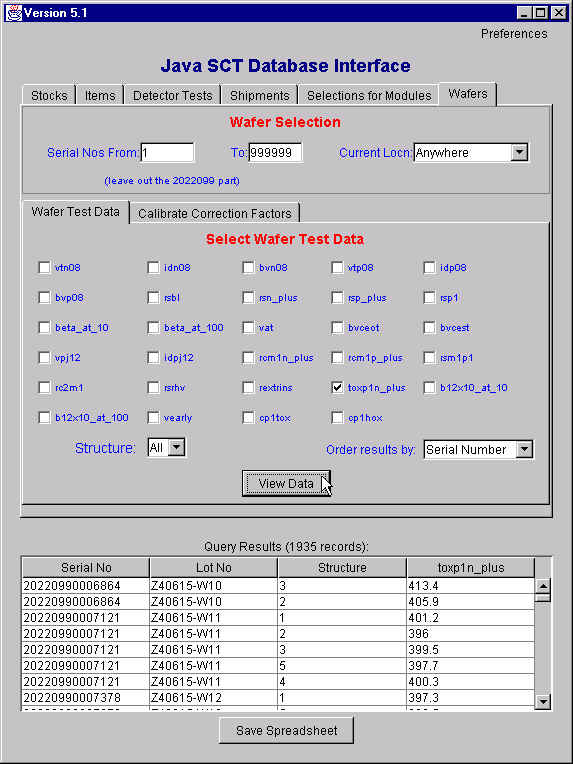
Task: Click the Serial Nos From input field
Action: [x=167, y=153]
